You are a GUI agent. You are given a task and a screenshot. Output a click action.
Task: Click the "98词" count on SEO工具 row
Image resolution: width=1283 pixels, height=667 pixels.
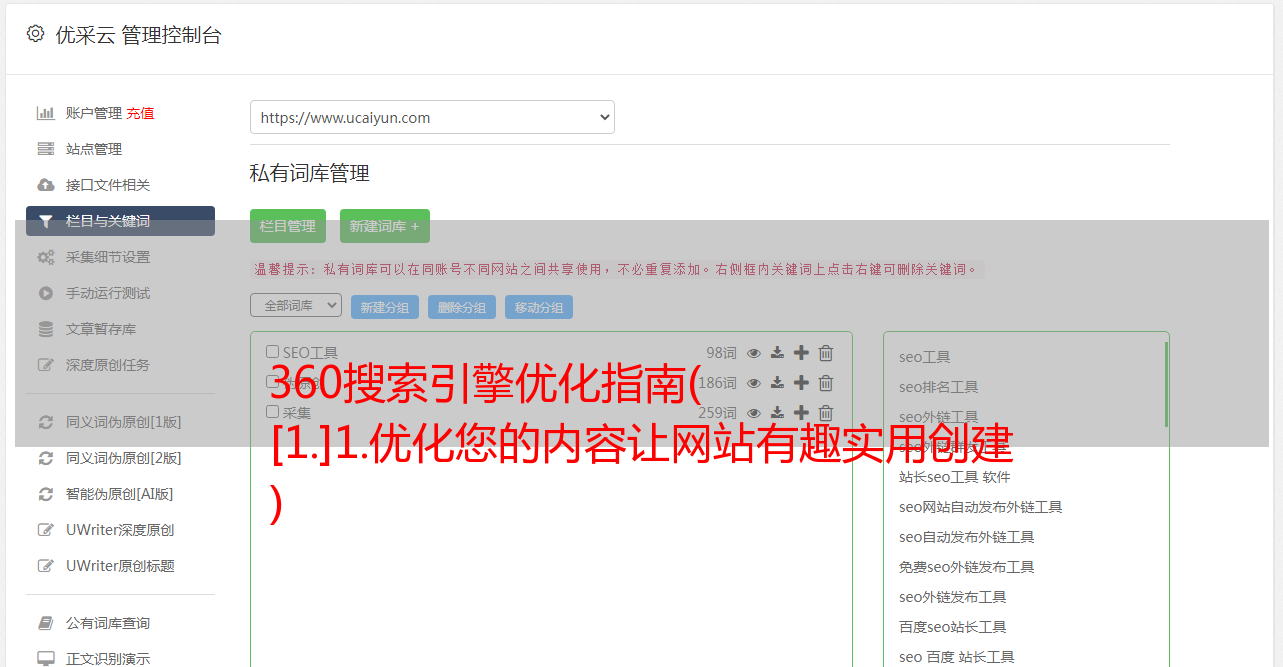[721, 353]
